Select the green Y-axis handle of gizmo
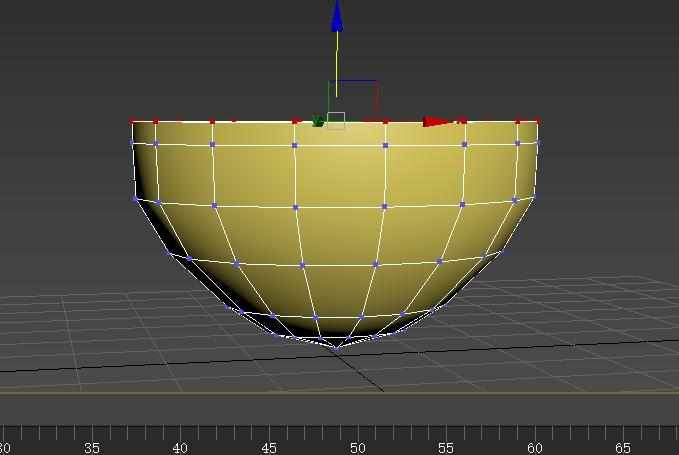 point(318,122)
